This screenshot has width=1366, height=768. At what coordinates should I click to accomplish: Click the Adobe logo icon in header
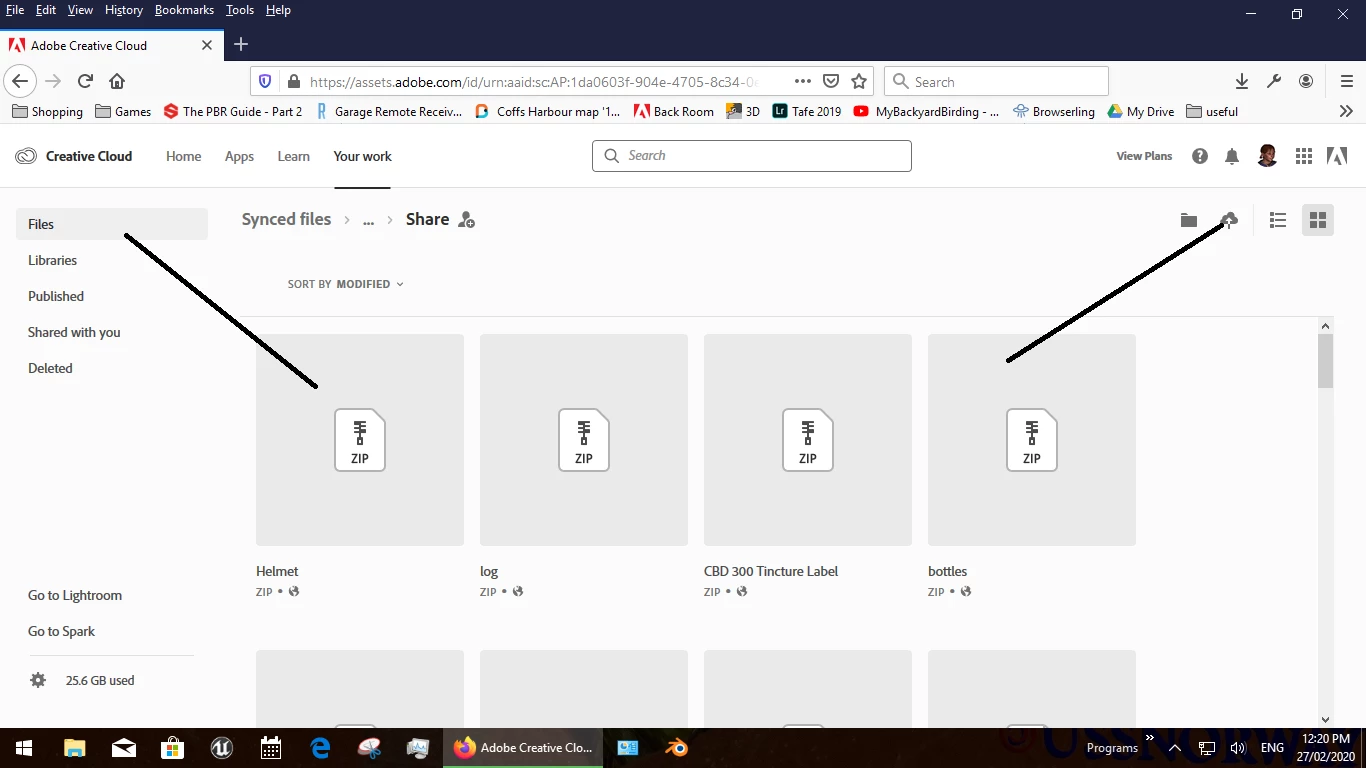pyautogui.click(x=1336, y=156)
